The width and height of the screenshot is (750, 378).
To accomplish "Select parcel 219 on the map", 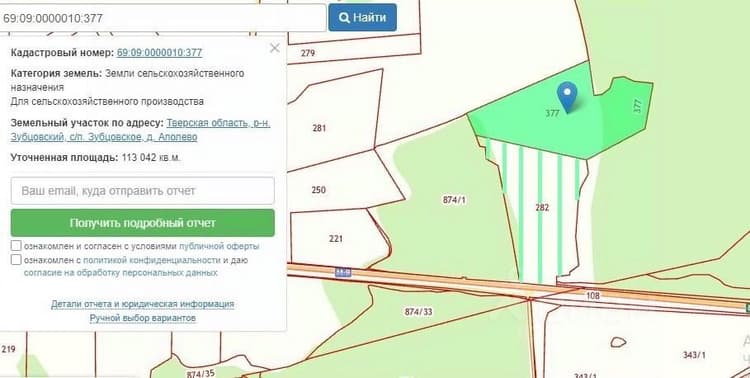I will click(8, 349).
